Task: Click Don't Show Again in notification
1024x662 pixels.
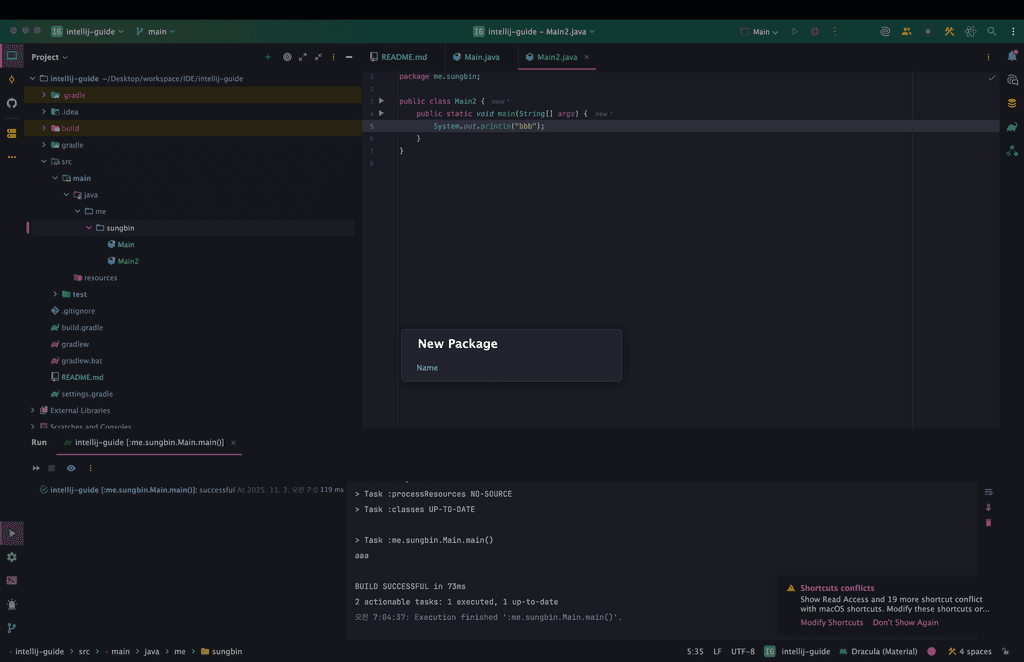Action: click(x=905, y=622)
